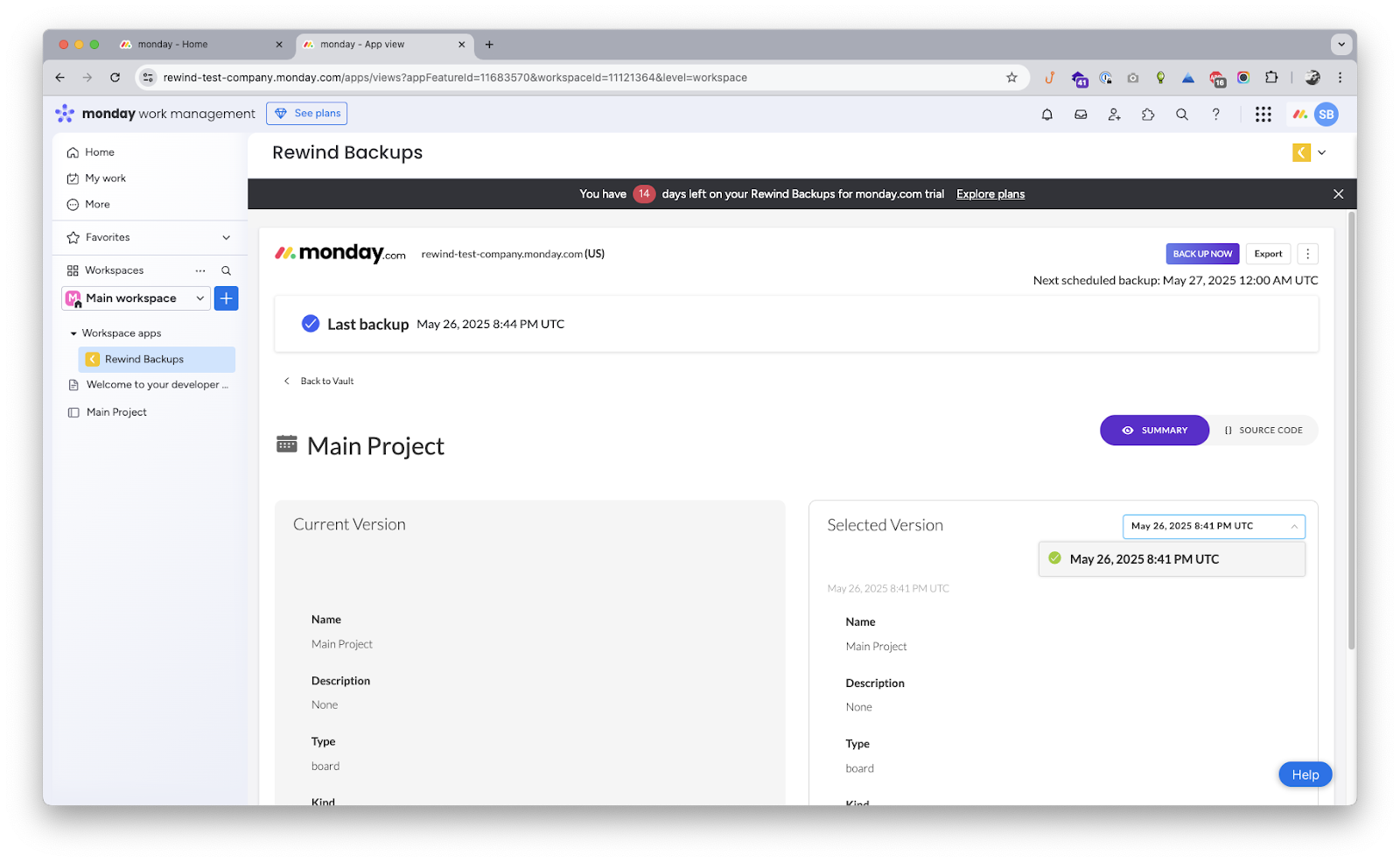The image size is (1400, 862).
Task: Click the browser address bar URL
Action: [x=455, y=78]
